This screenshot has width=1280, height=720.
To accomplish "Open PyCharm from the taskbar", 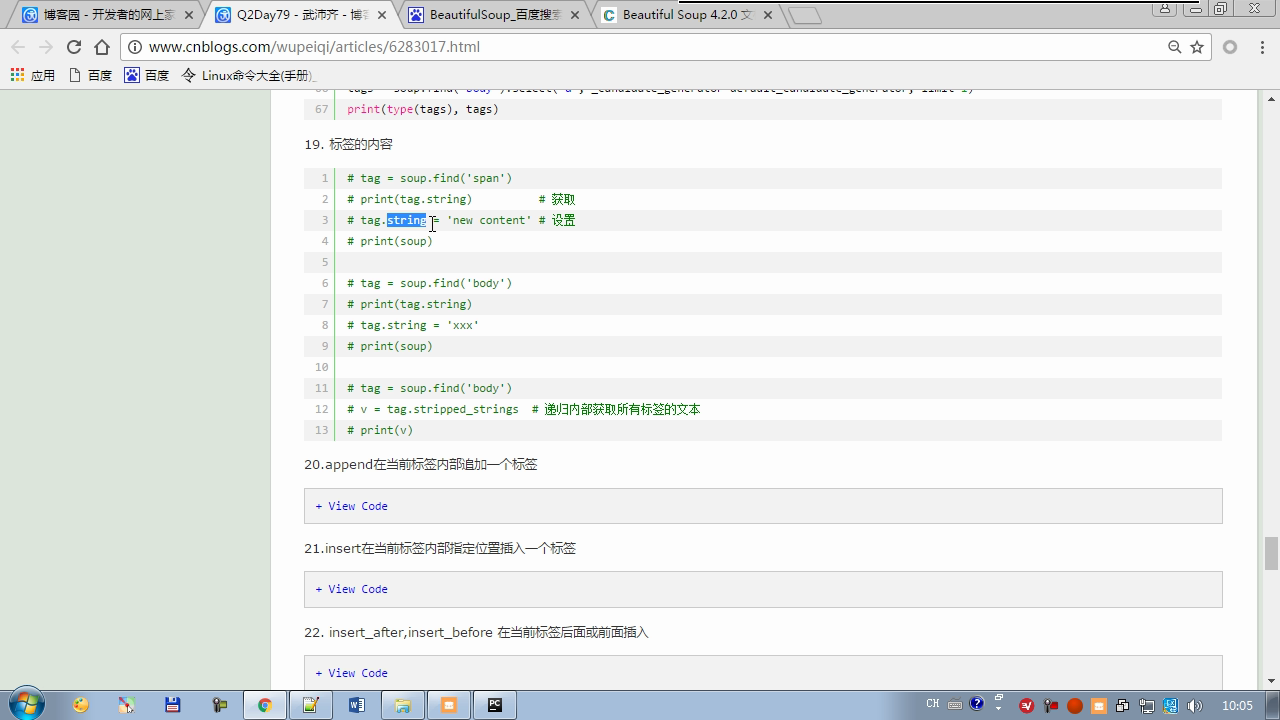I will coord(495,705).
